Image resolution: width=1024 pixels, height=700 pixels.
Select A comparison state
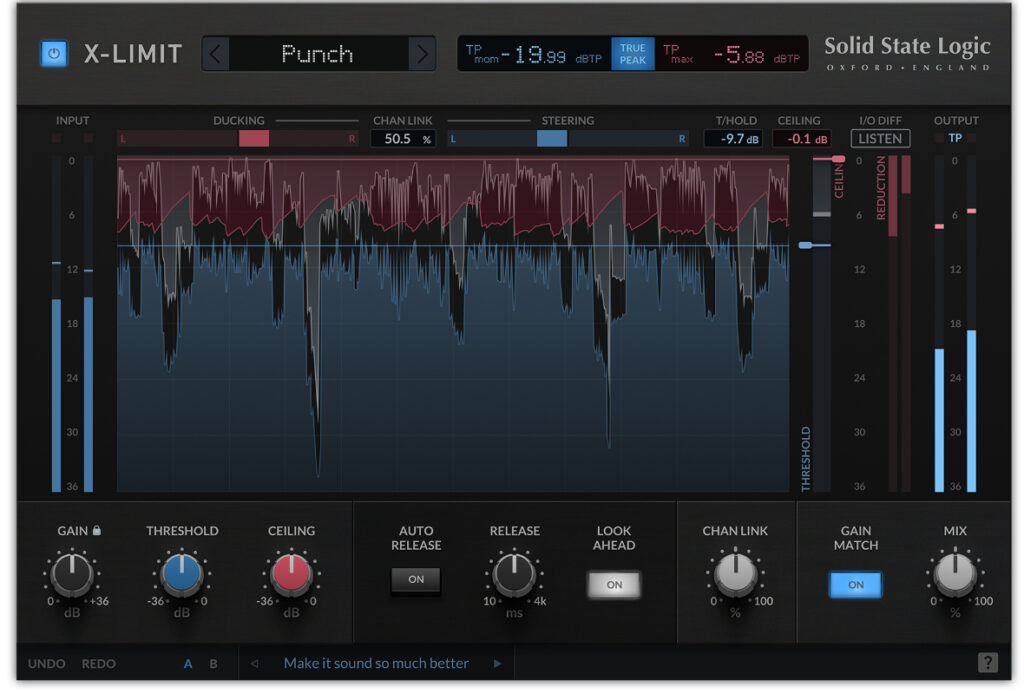[188, 663]
